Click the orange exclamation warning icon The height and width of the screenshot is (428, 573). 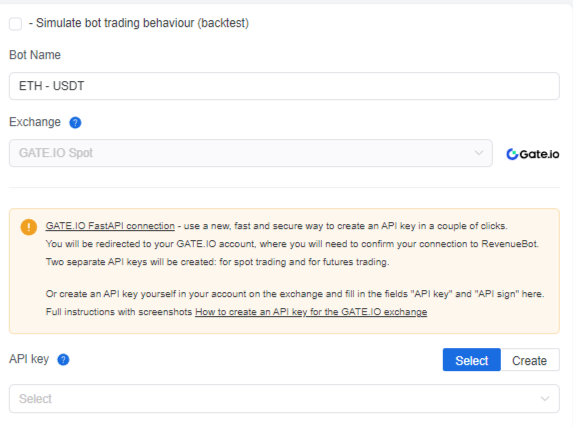click(29, 227)
